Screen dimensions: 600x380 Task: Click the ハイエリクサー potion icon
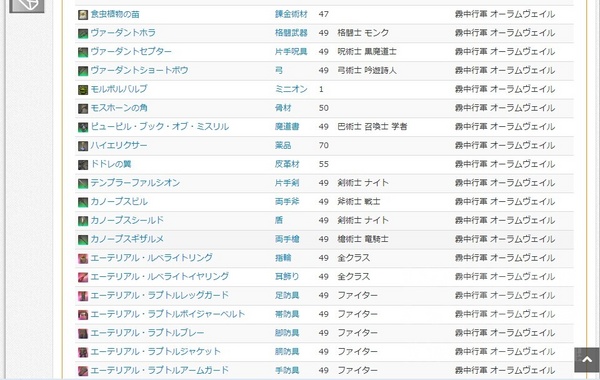point(83,146)
